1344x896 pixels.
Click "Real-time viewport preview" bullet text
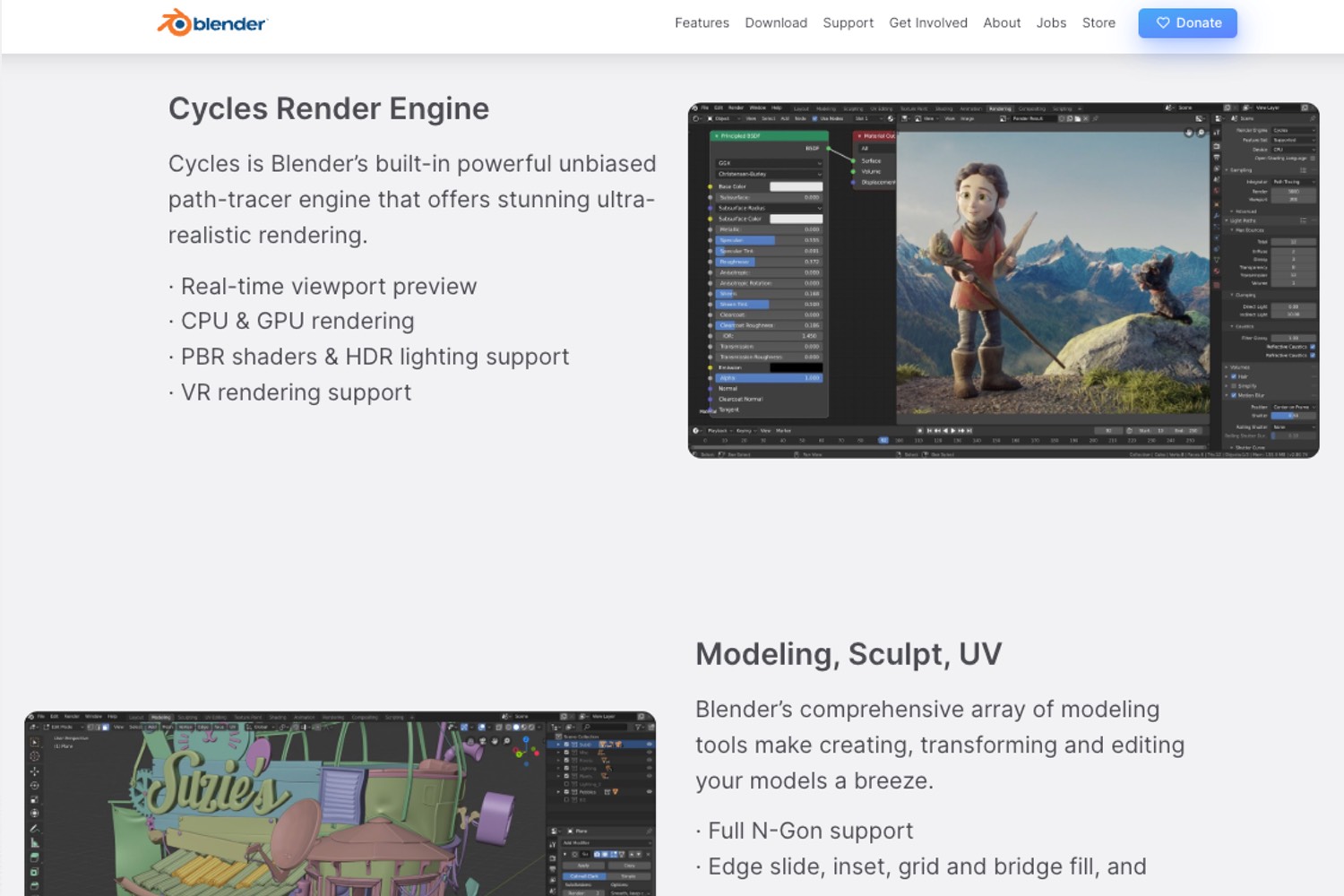pos(329,286)
